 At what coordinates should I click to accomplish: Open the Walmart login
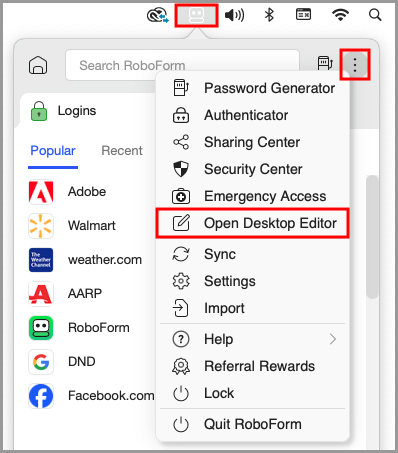(92, 226)
